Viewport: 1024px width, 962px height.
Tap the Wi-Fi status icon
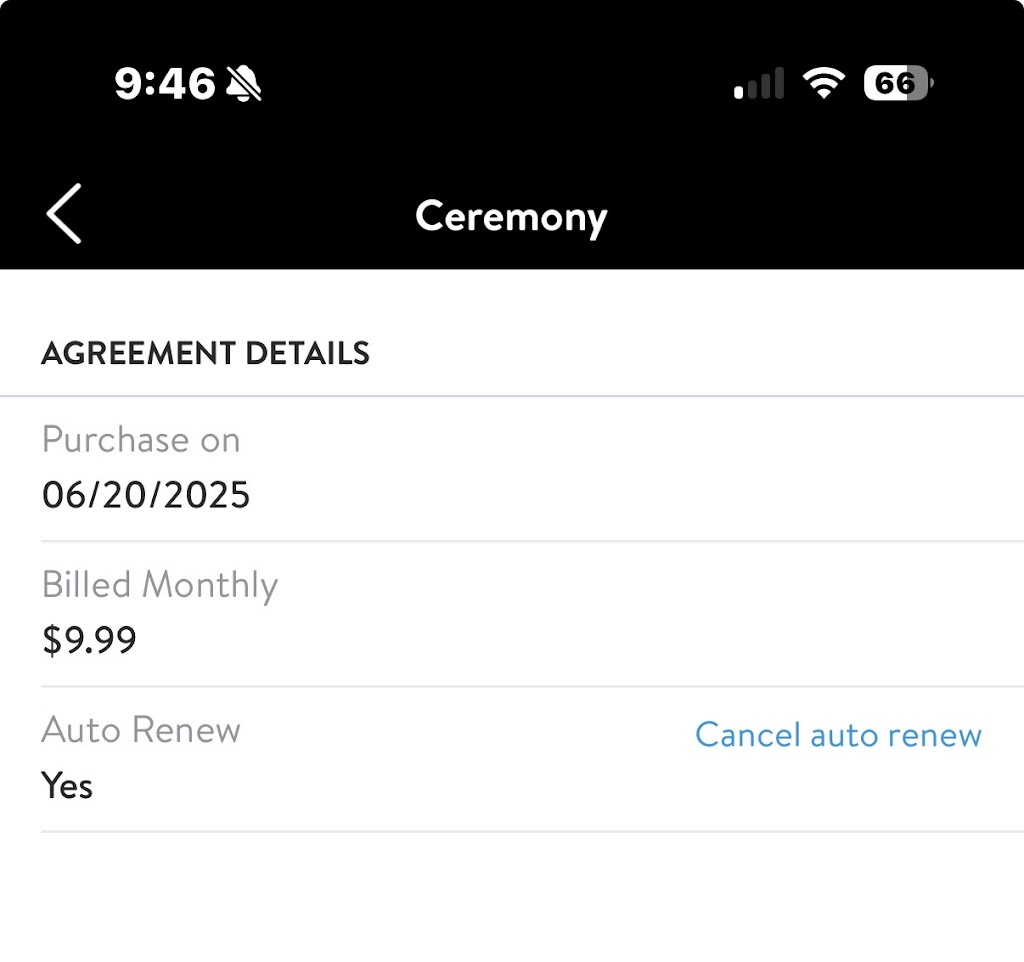coord(823,84)
